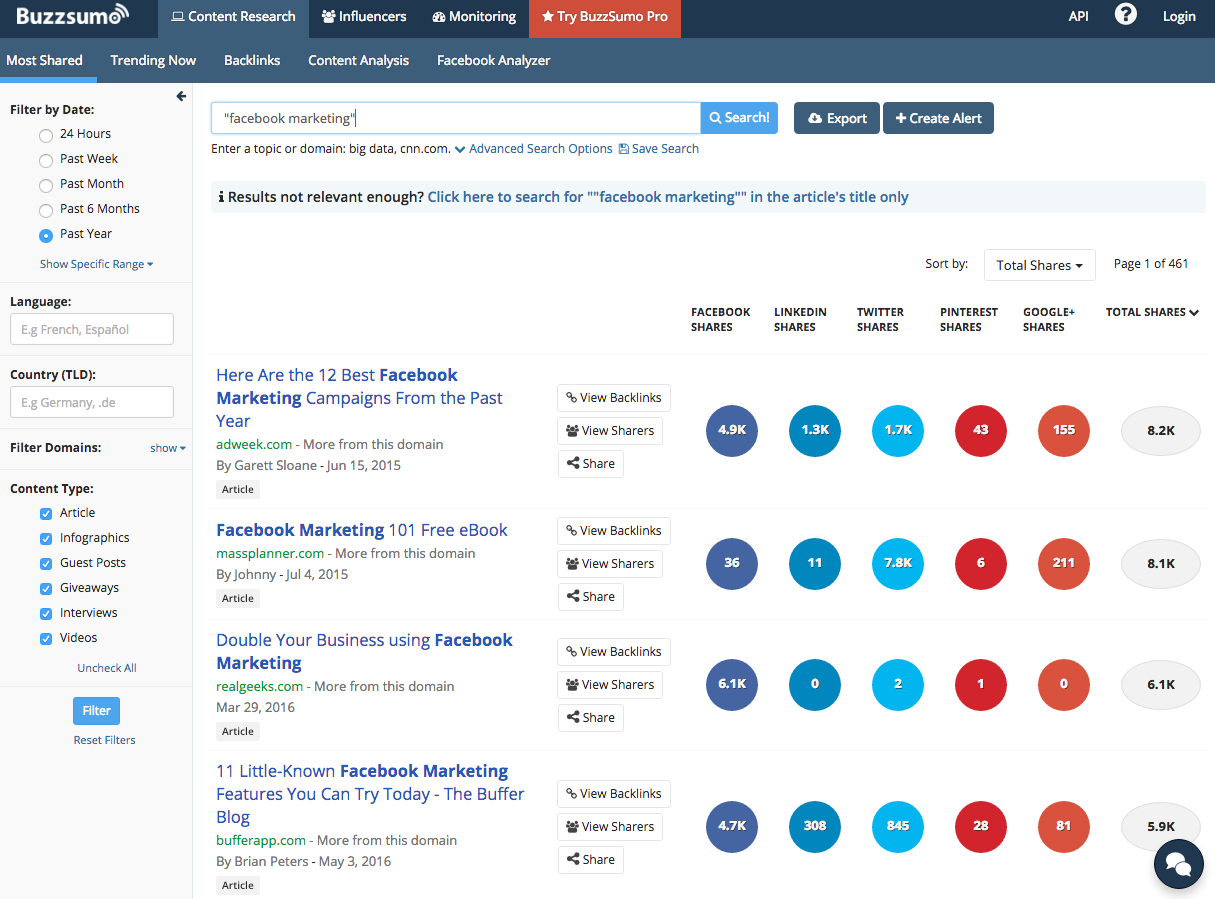Apply filters with the Filter button
The image size is (1215, 899).
pyautogui.click(x=96, y=711)
